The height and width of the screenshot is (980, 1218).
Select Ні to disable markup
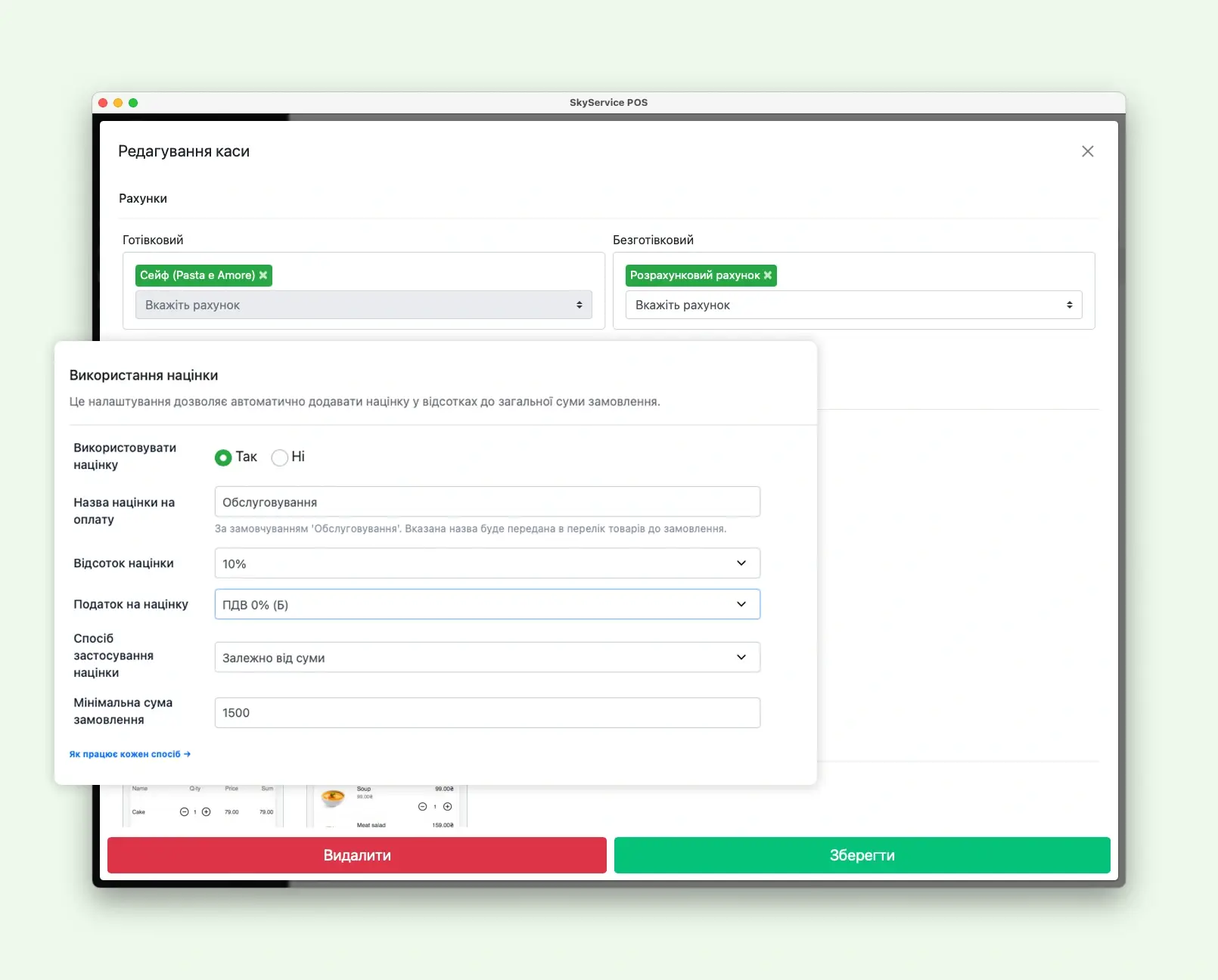(280, 457)
